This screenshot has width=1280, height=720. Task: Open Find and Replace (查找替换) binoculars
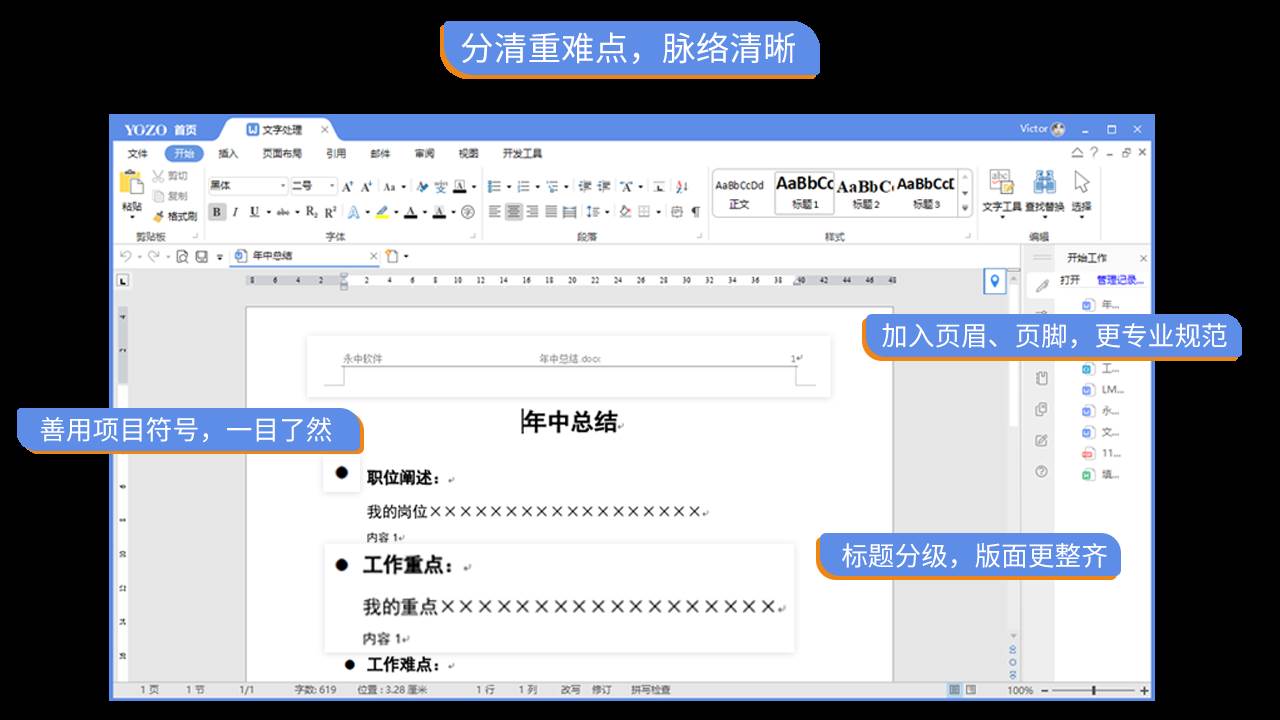(1045, 182)
